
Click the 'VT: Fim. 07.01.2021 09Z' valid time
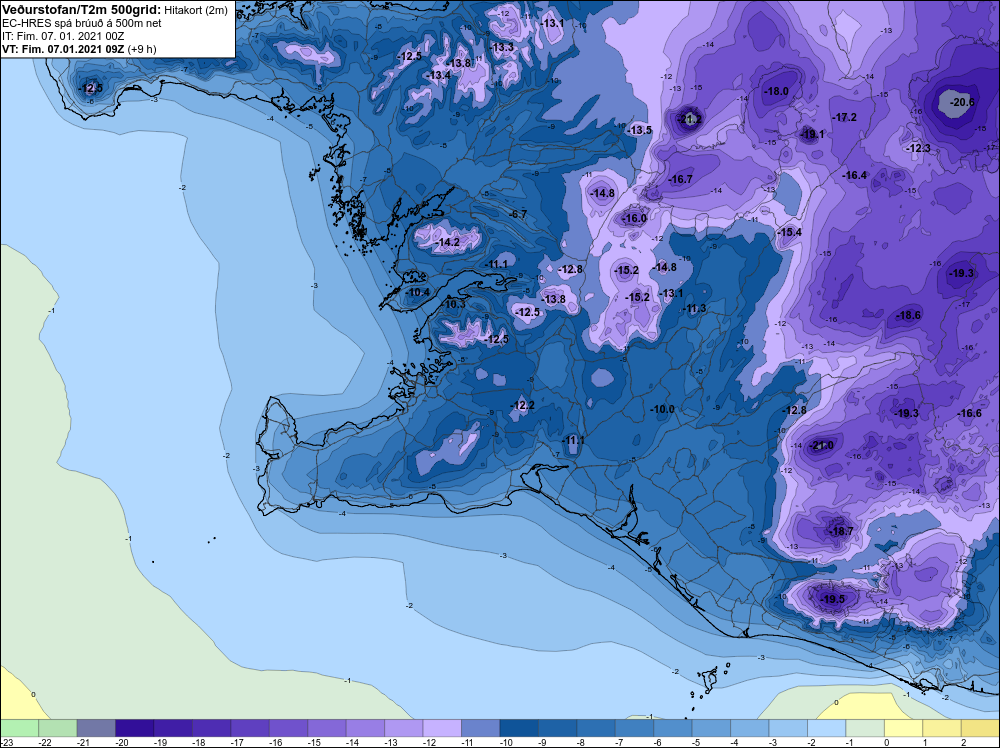[64, 49]
